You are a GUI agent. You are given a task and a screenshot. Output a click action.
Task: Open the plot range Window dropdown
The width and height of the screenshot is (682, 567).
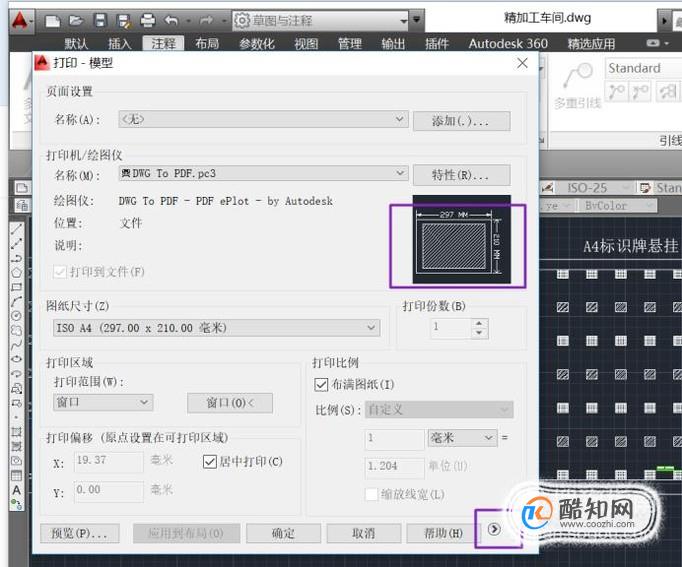click(x=103, y=402)
